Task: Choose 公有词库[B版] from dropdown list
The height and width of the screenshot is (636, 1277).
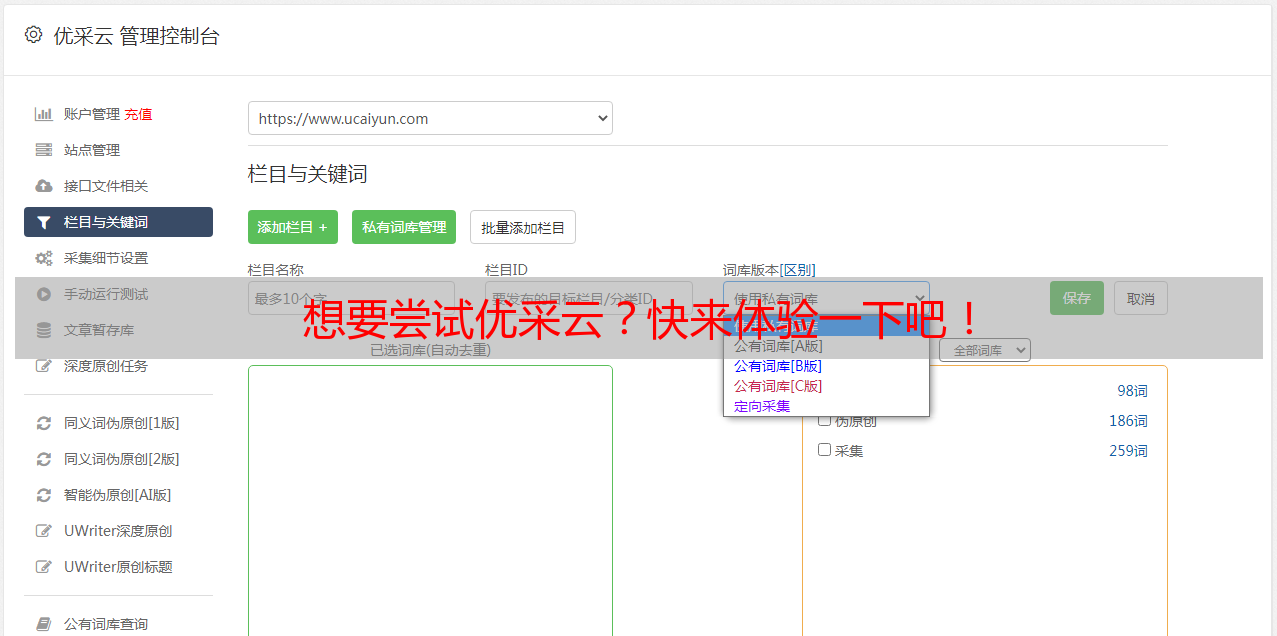Action: click(x=777, y=366)
